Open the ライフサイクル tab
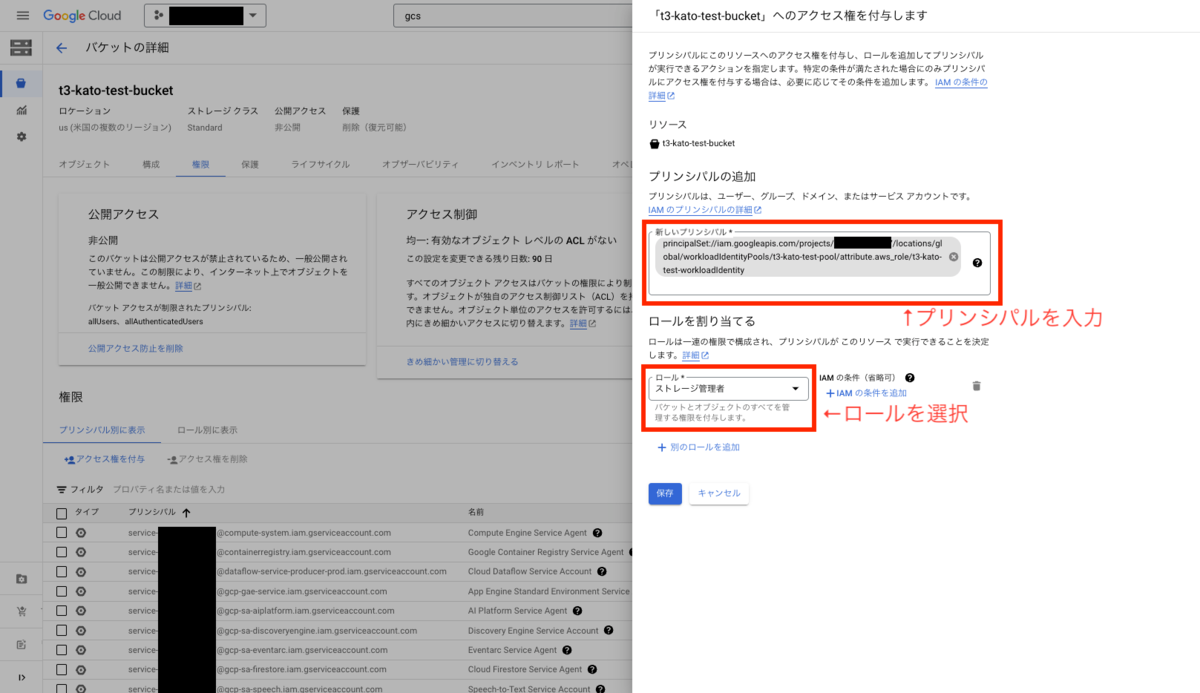1200x693 pixels. click(x=320, y=164)
